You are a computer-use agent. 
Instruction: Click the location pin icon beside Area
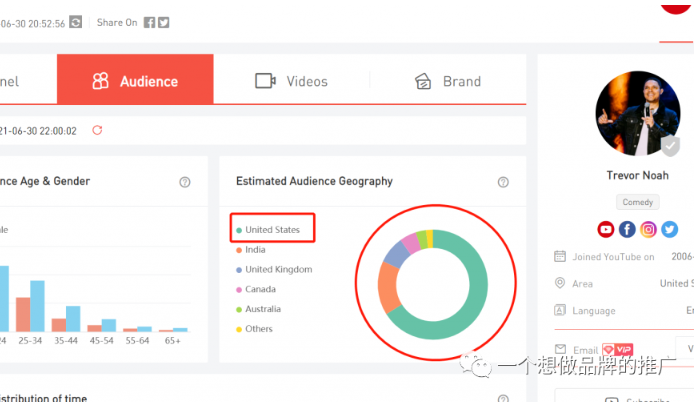(x=560, y=283)
